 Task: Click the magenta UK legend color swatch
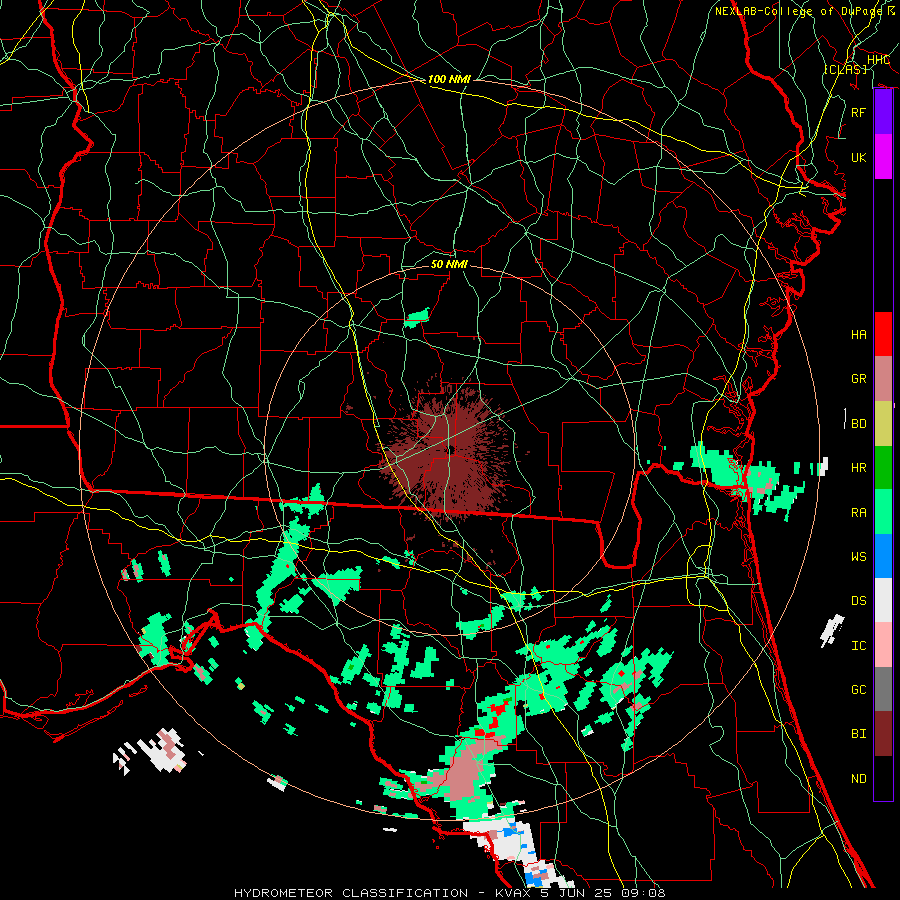tap(883, 157)
